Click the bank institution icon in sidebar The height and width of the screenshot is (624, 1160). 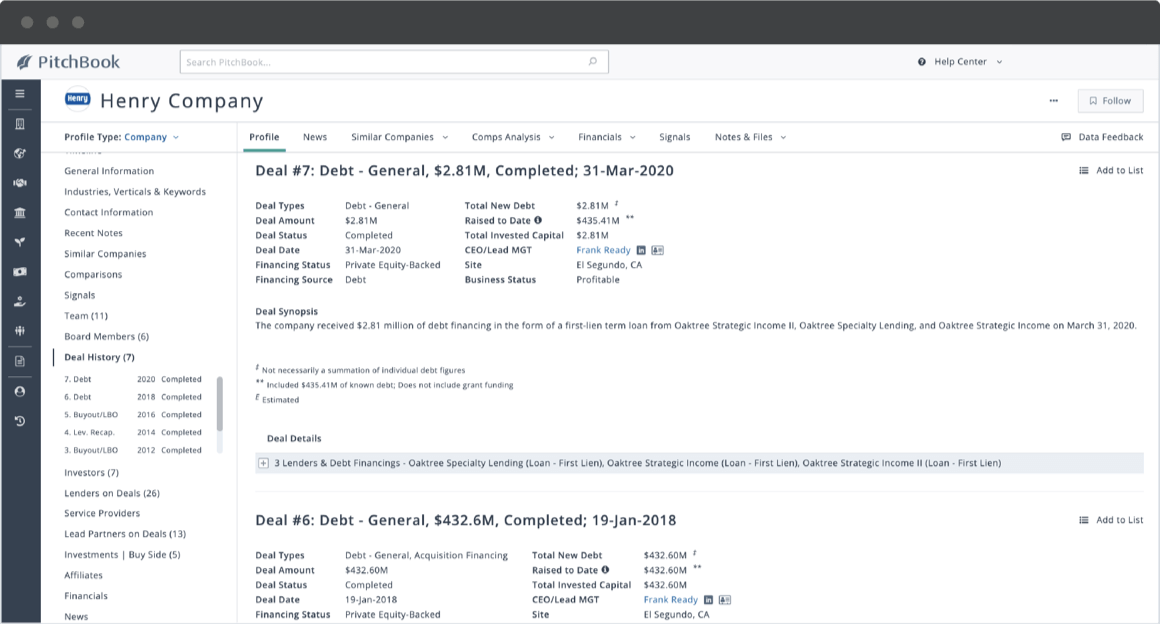pos(20,213)
